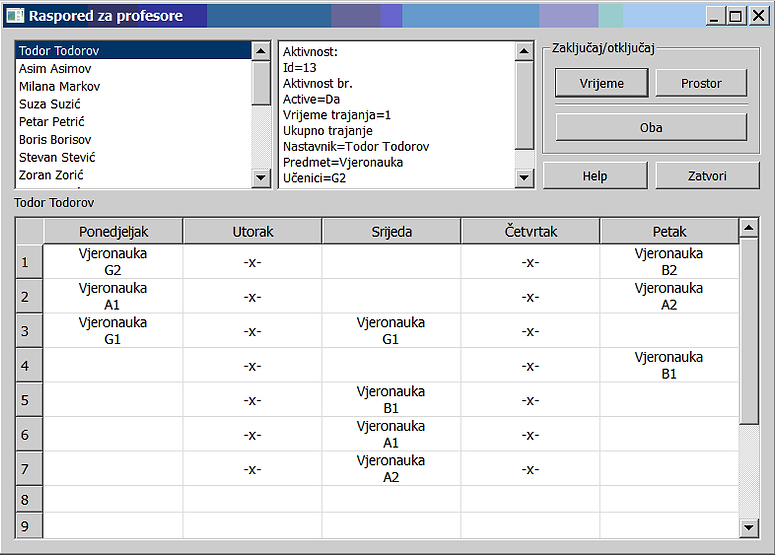Close the Raspored za profesore window
The image size is (775, 555).
pos(758,16)
